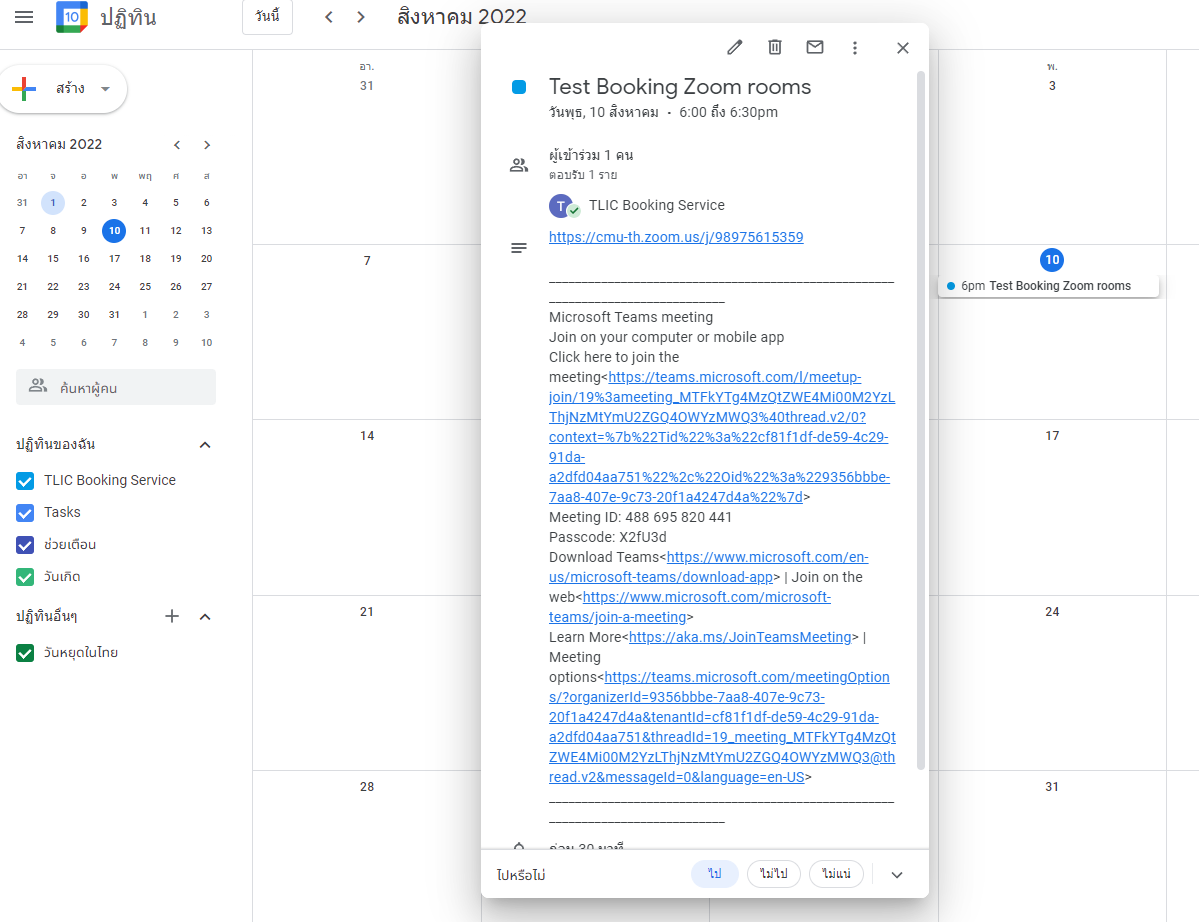Show previous month in mini calendar
This screenshot has width=1199, height=922.
click(177, 144)
